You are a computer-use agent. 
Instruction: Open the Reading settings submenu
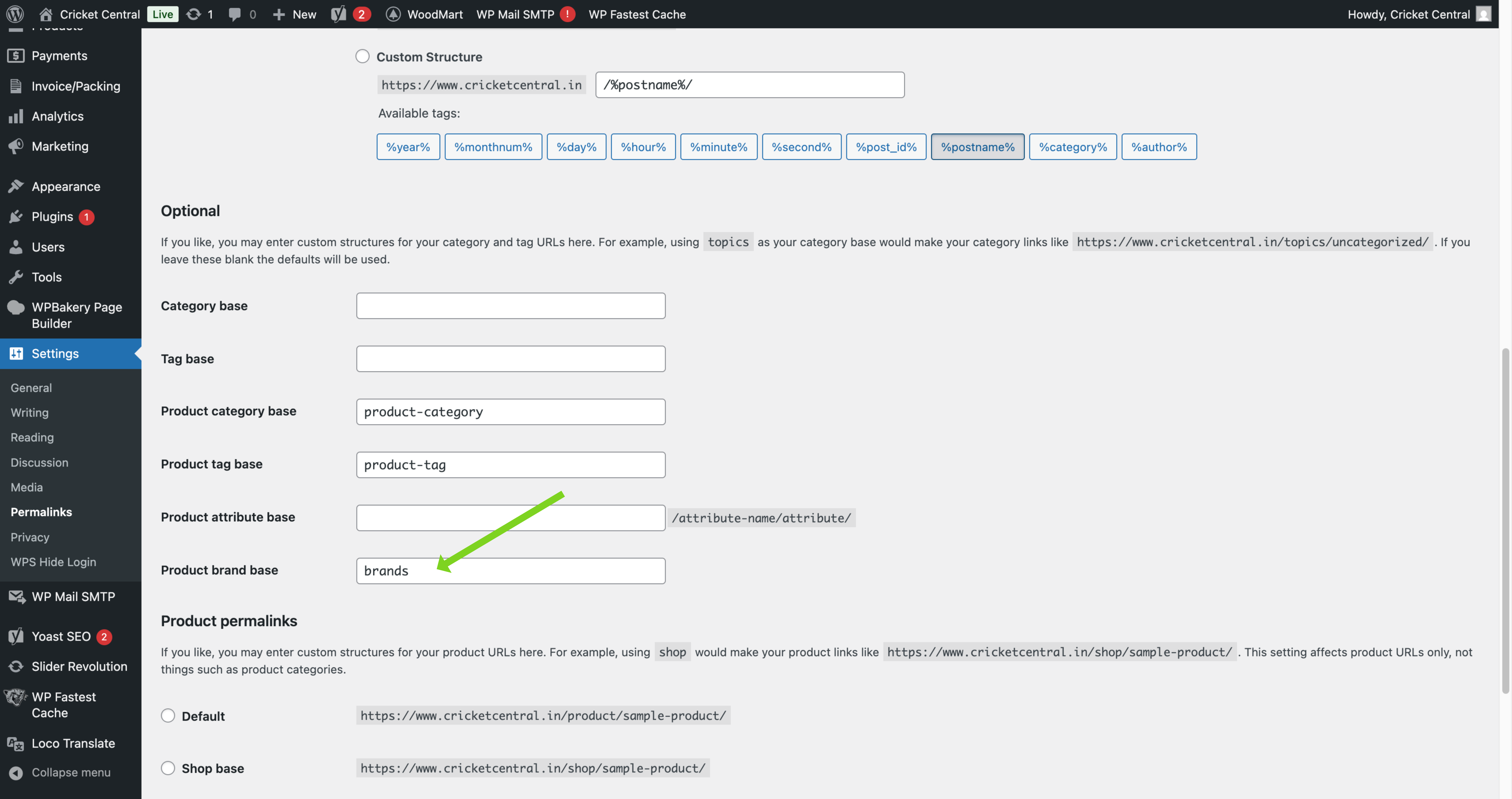click(32, 438)
